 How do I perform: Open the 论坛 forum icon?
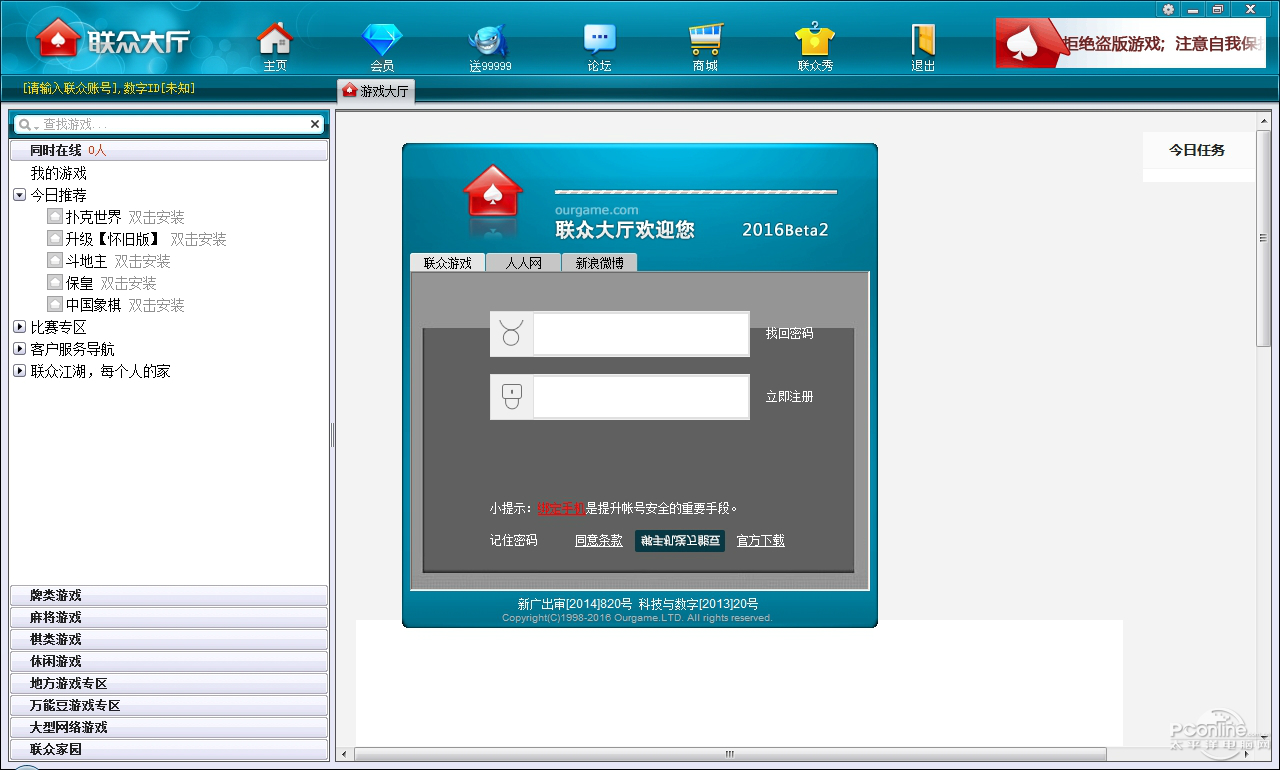(599, 42)
